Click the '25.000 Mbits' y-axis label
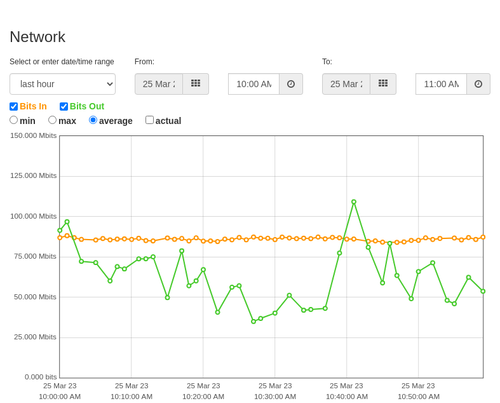The image size is (500, 403). click(35, 337)
